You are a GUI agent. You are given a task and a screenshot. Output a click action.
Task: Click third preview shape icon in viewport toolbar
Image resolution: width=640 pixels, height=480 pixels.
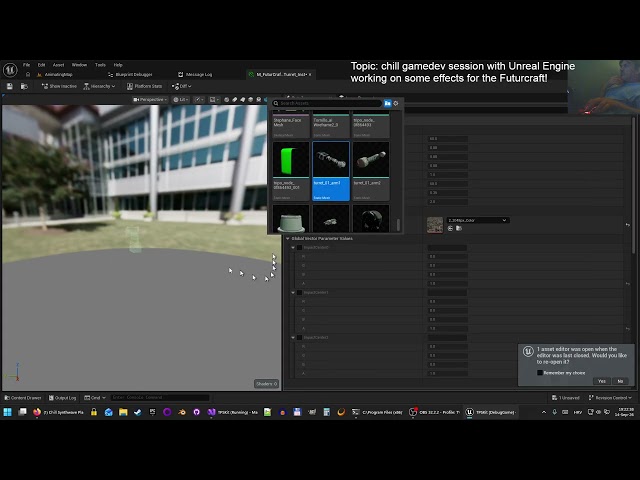[x=243, y=100]
